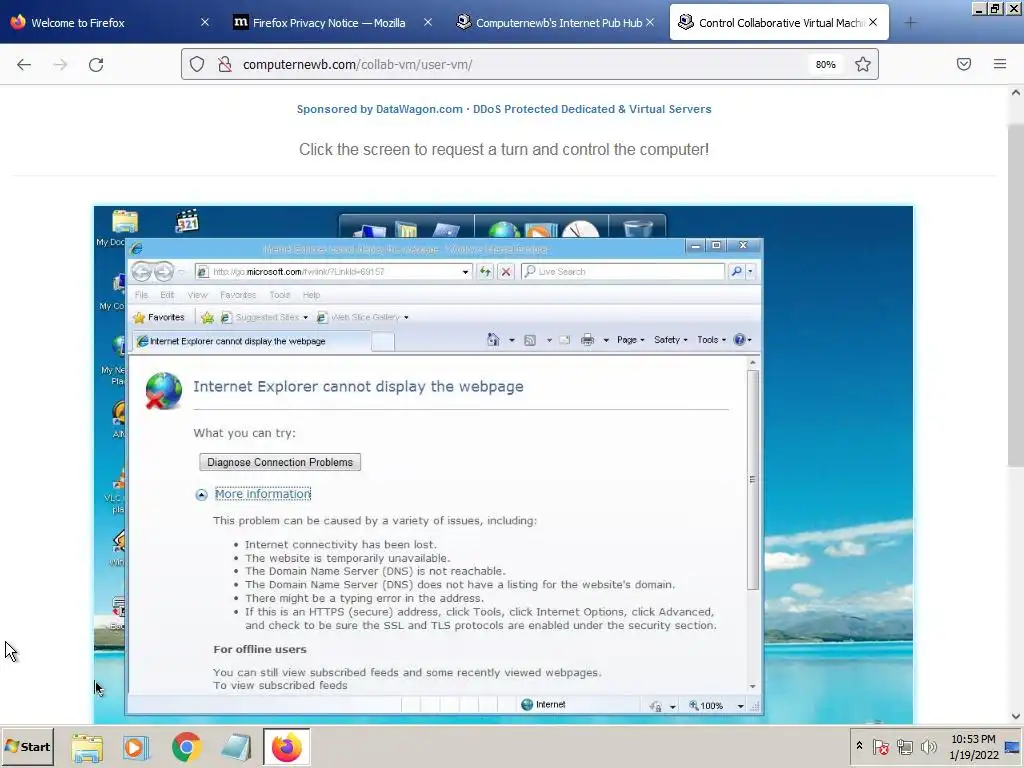Click IE refresh button in VM

tap(485, 272)
